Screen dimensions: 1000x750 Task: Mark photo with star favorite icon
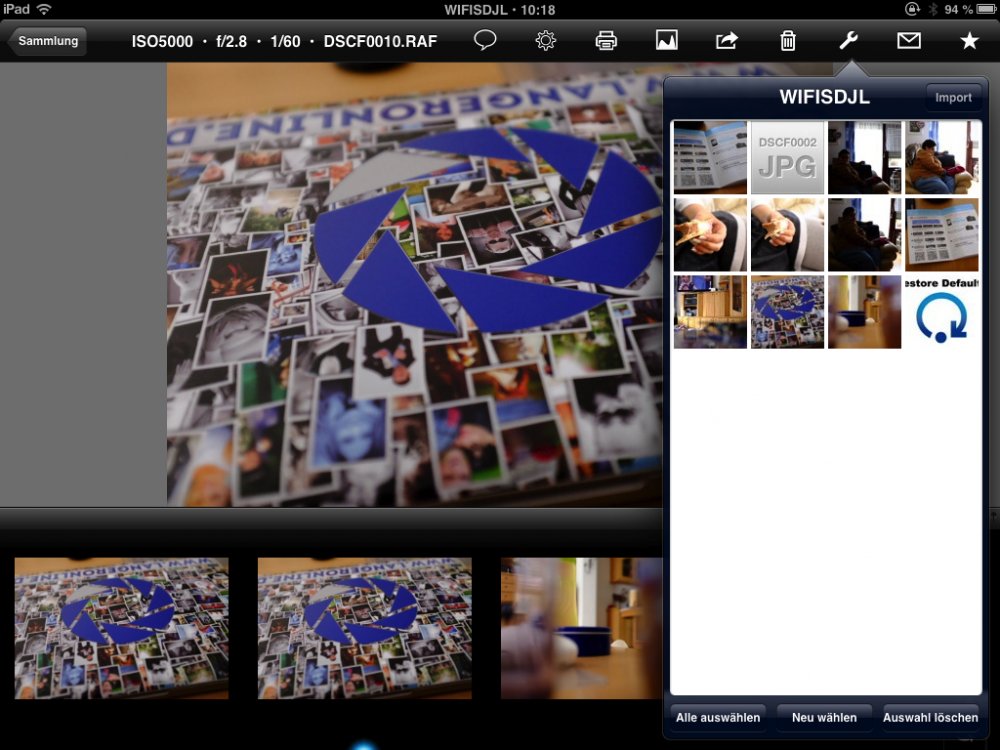click(x=969, y=41)
